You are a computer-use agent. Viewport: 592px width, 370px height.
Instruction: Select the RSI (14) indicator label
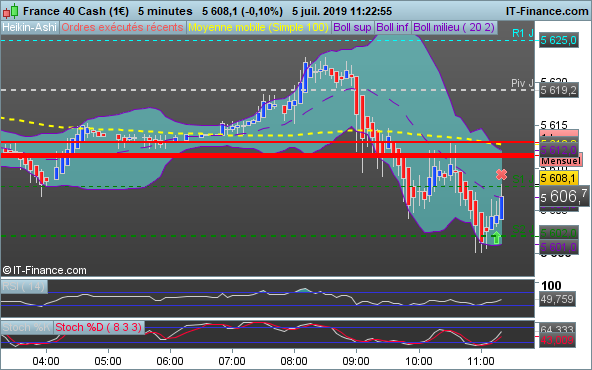24,287
